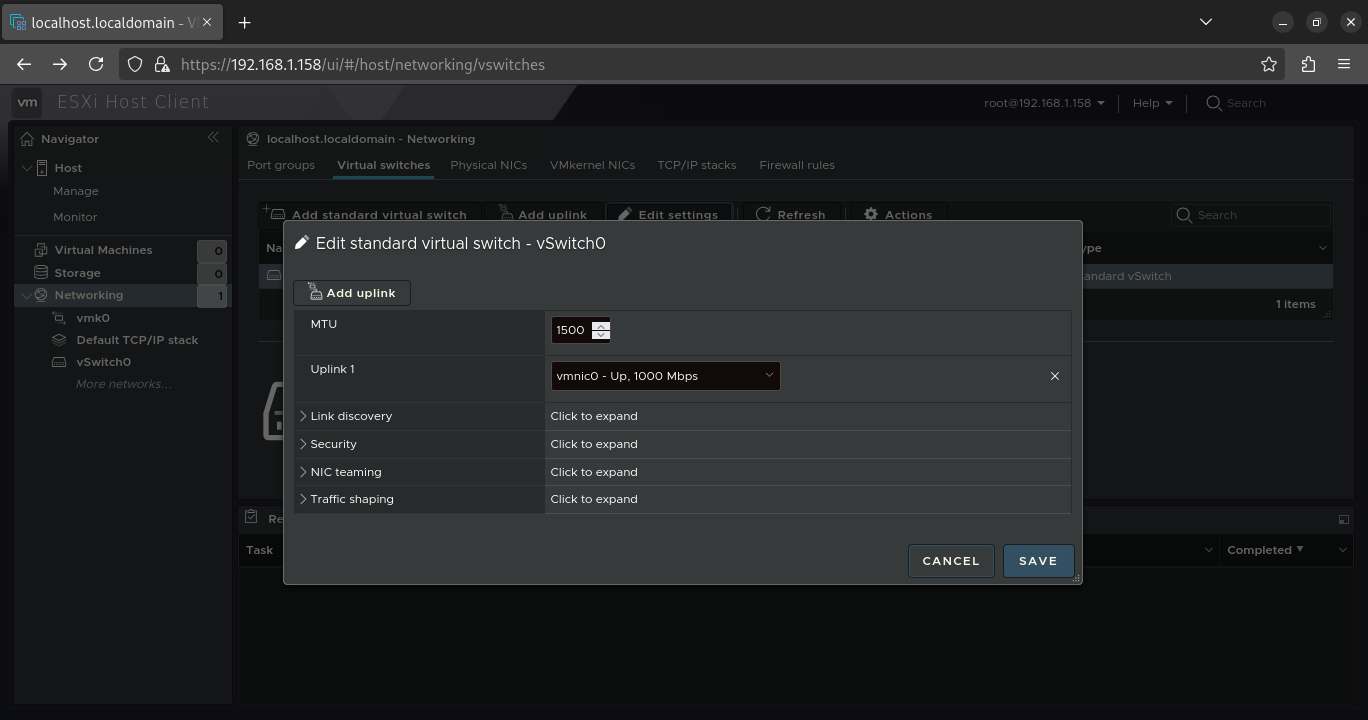Open browser extensions icon

point(1308,64)
